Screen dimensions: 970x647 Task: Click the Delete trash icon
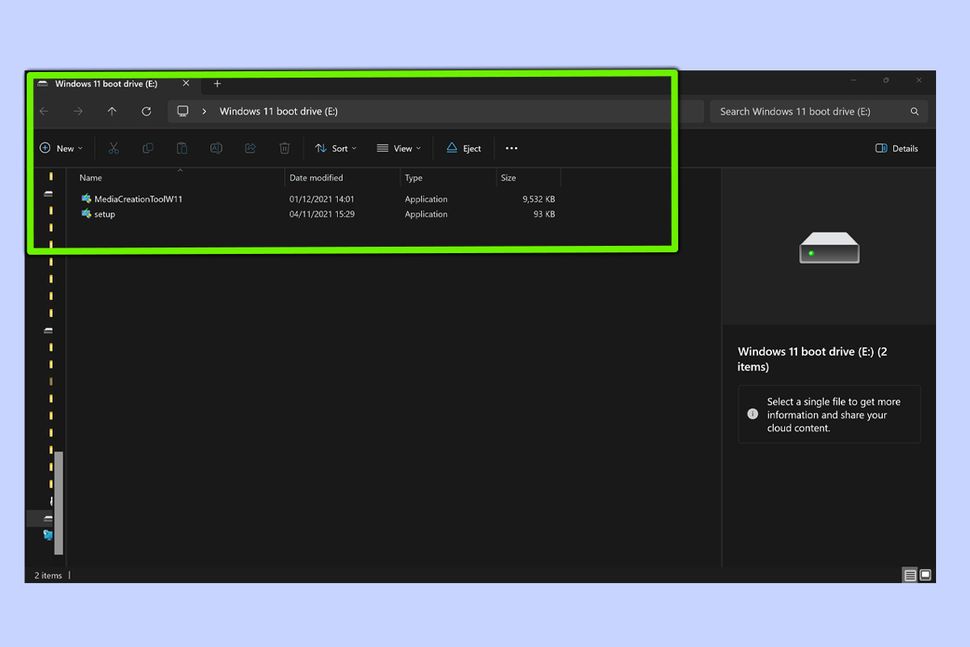285,148
